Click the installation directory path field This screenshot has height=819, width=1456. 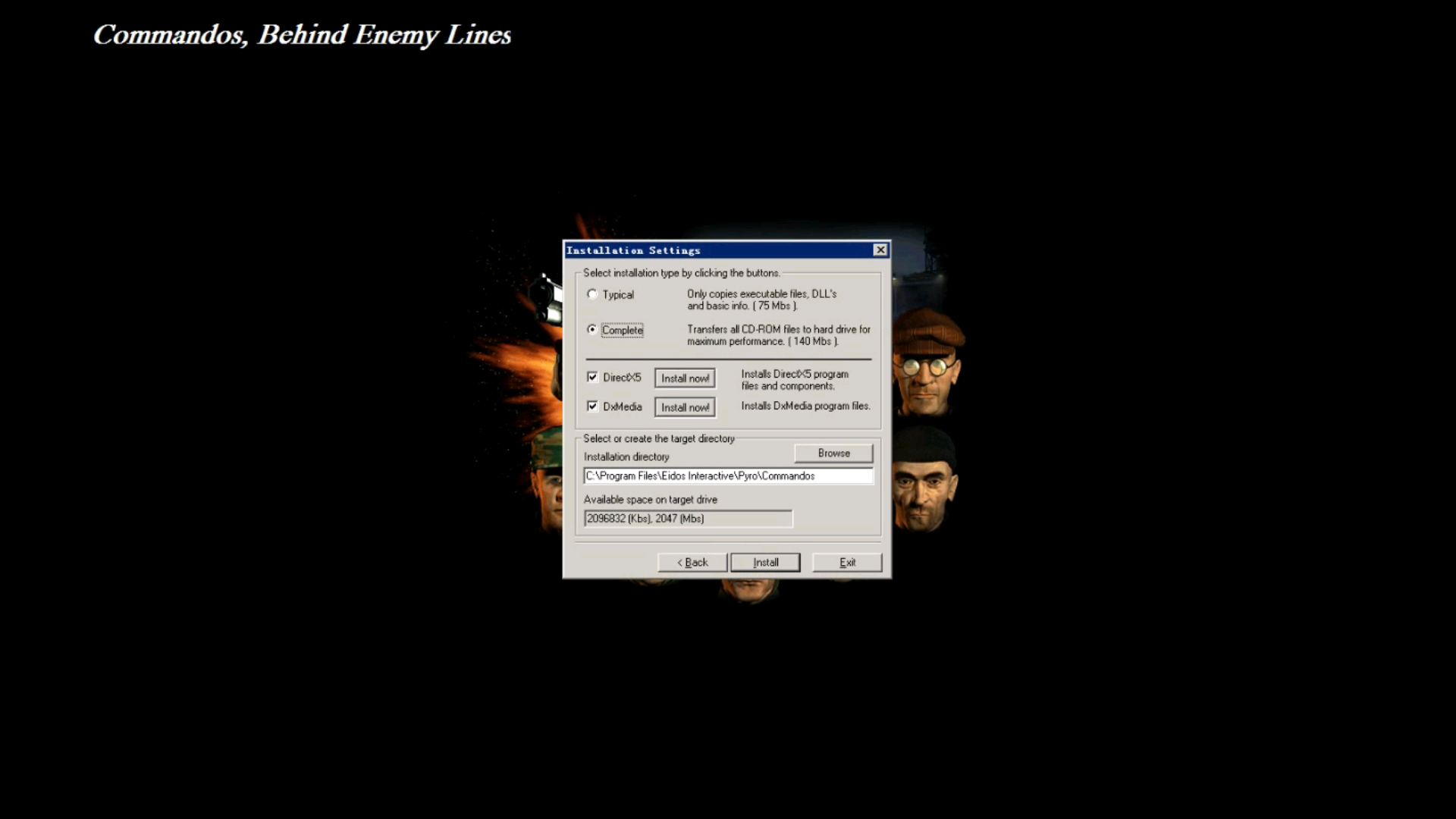coord(728,475)
